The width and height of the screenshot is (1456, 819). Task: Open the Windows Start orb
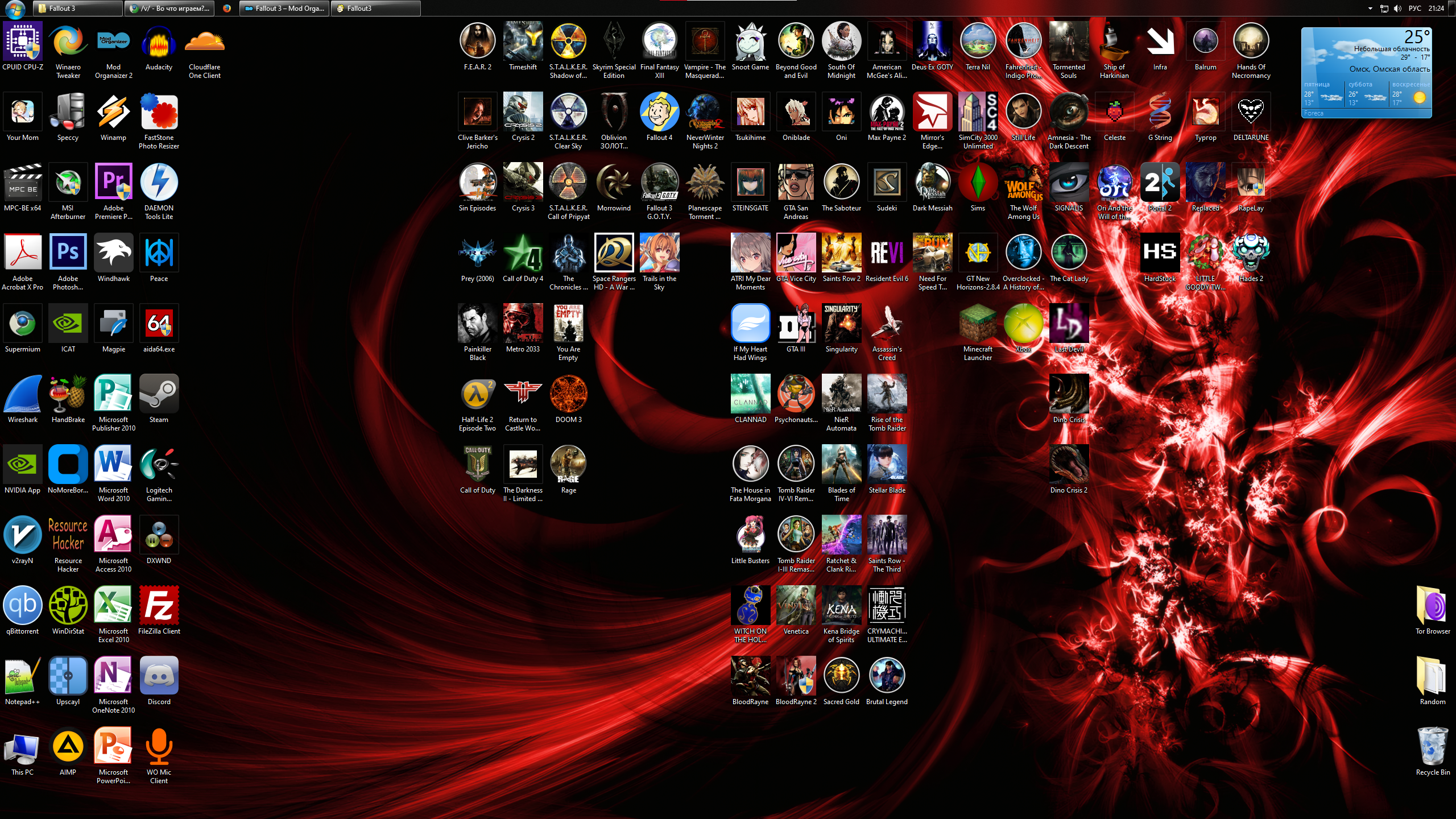coord(15,9)
